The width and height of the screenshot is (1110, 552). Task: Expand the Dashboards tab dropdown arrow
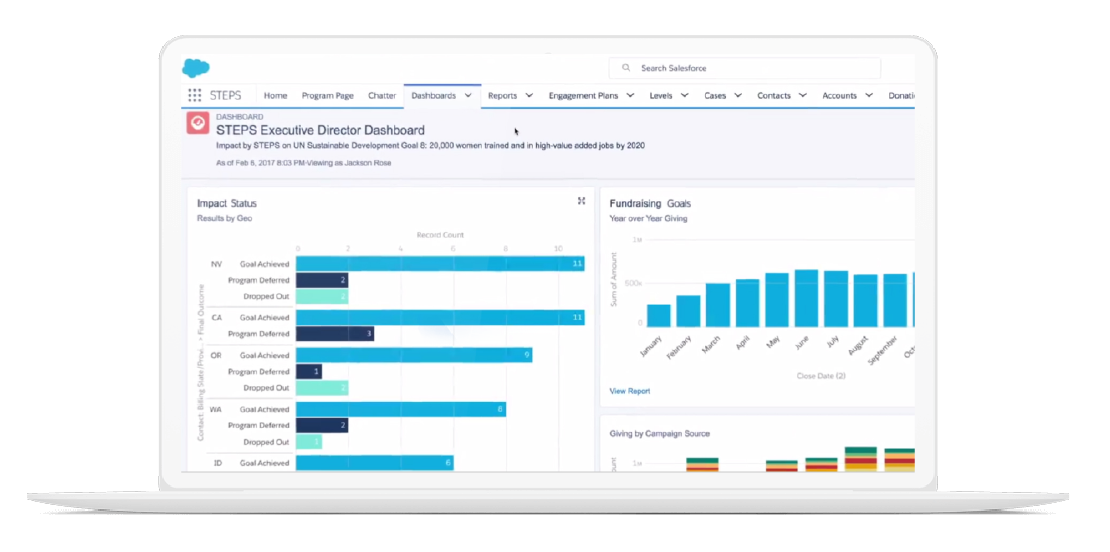[468, 96]
